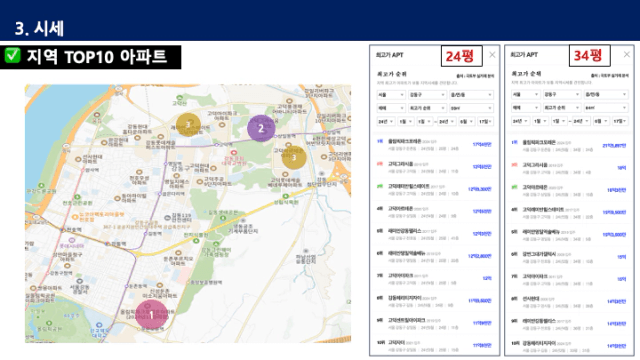Expand the 59㎡ area dropdown in 24평 panel
640x360 pixels.
(x=471, y=108)
